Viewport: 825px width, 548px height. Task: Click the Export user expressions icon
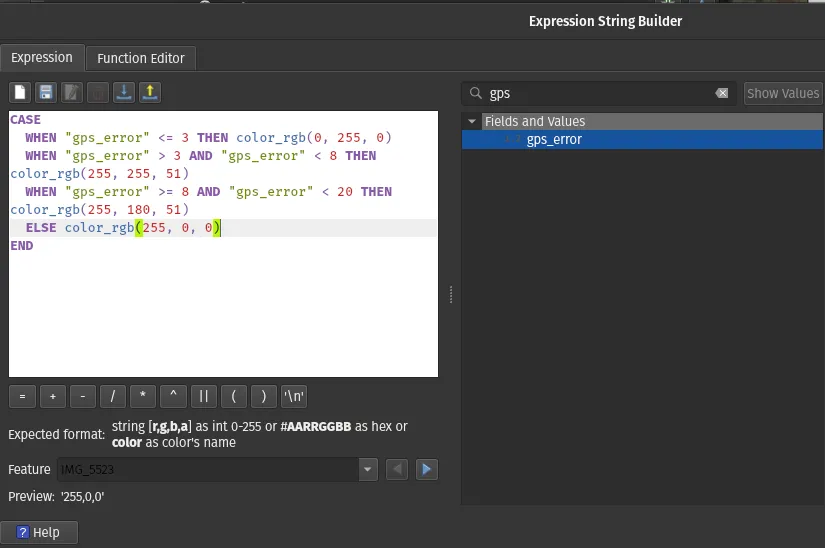tap(150, 93)
